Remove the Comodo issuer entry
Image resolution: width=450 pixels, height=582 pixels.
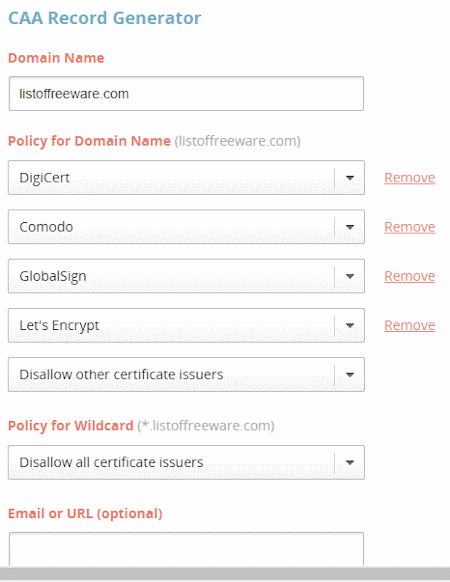(410, 227)
